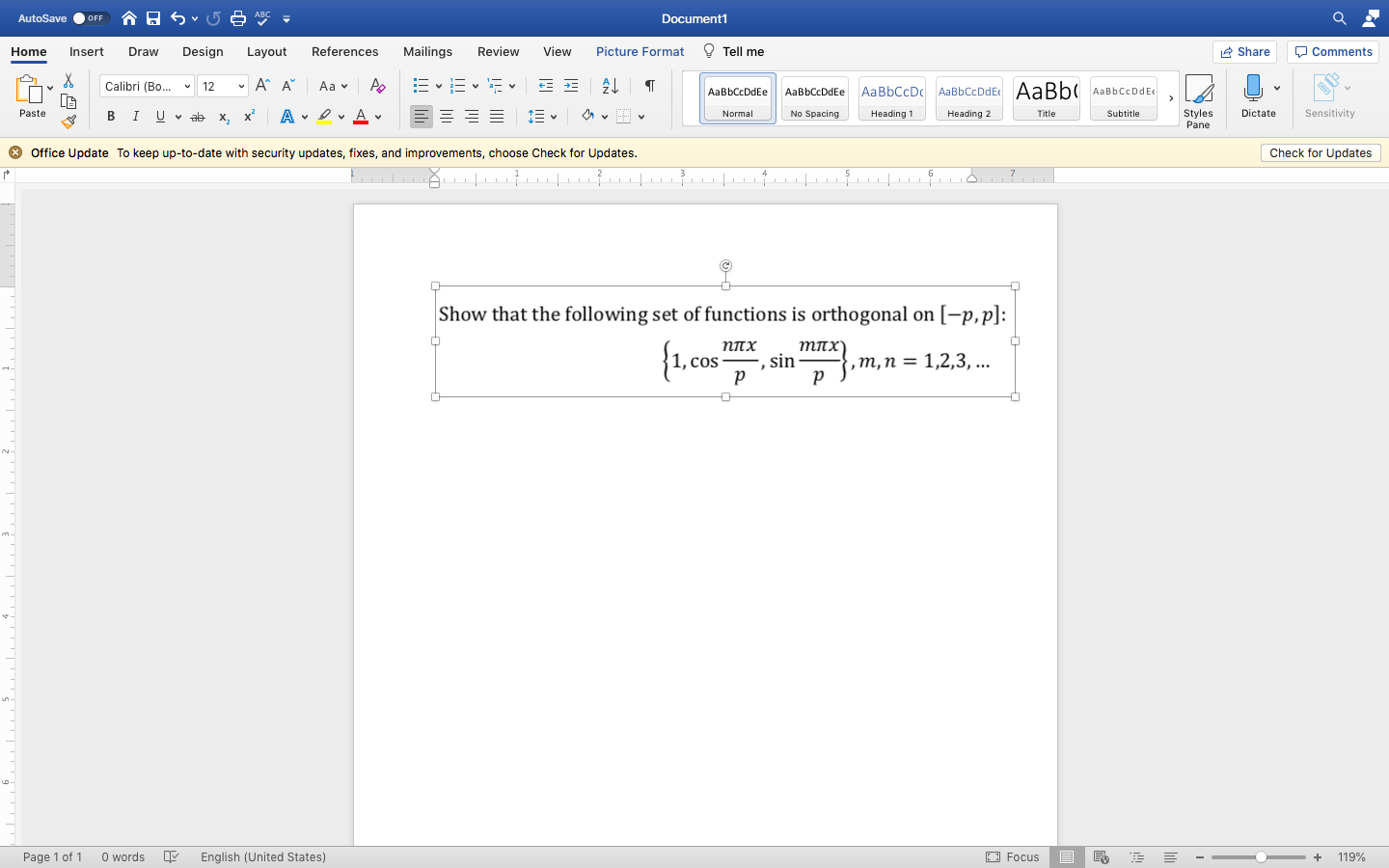
Task: Expand the text highlight color options
Action: (341, 117)
